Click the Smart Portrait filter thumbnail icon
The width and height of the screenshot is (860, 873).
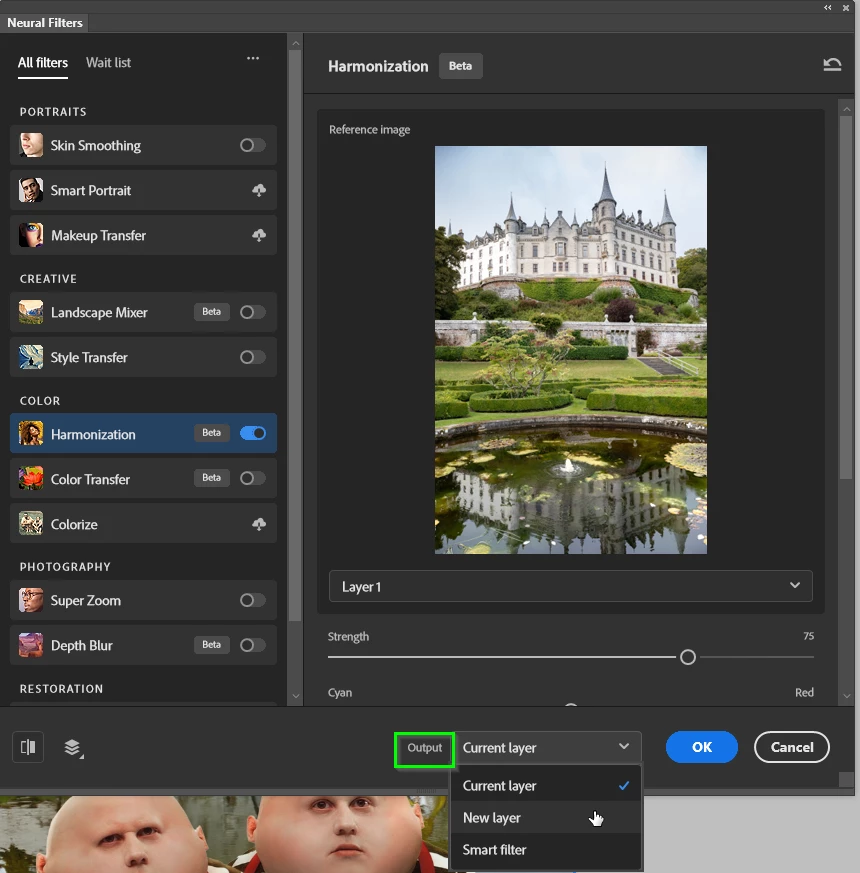click(31, 190)
